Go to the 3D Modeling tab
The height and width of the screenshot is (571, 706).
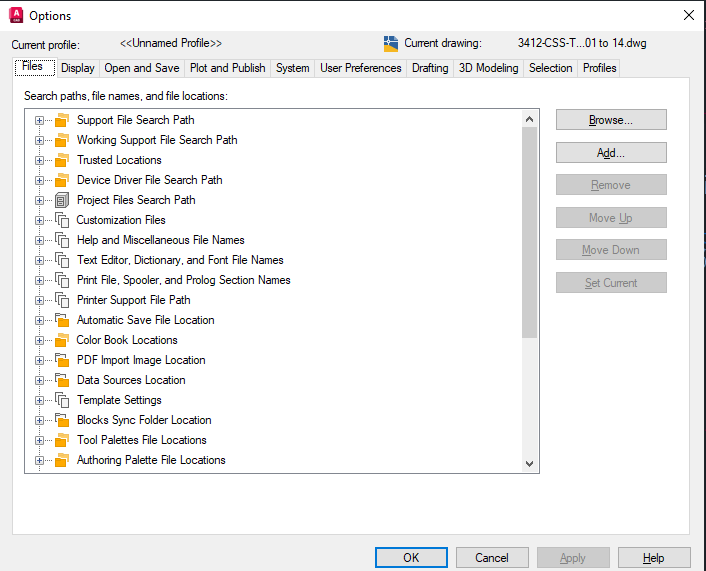click(x=488, y=68)
